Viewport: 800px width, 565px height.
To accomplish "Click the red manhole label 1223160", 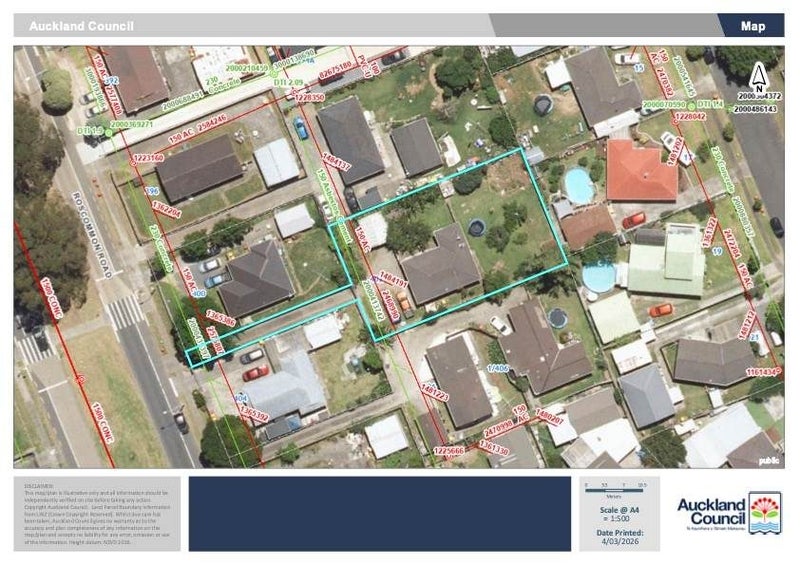I will tap(148, 158).
